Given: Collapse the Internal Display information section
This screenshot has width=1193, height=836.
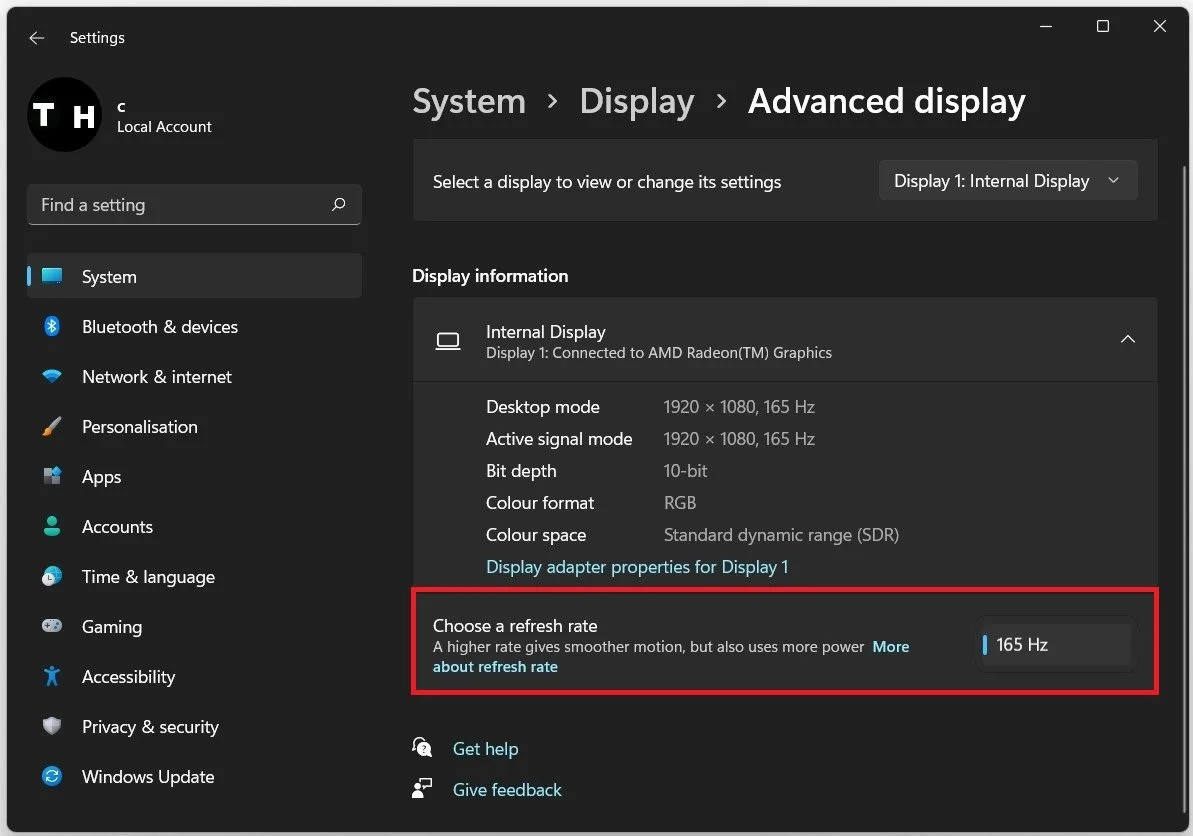Looking at the screenshot, I should coord(1127,340).
